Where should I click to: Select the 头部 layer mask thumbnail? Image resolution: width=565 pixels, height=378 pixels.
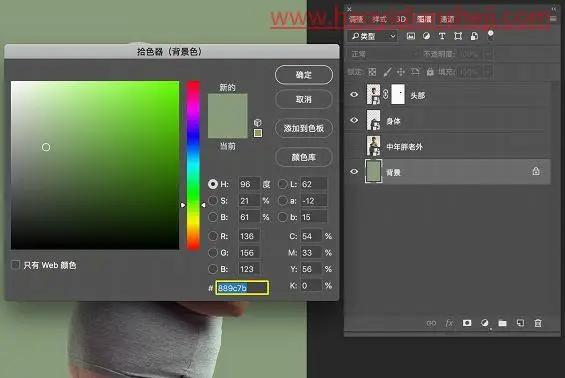[398, 94]
